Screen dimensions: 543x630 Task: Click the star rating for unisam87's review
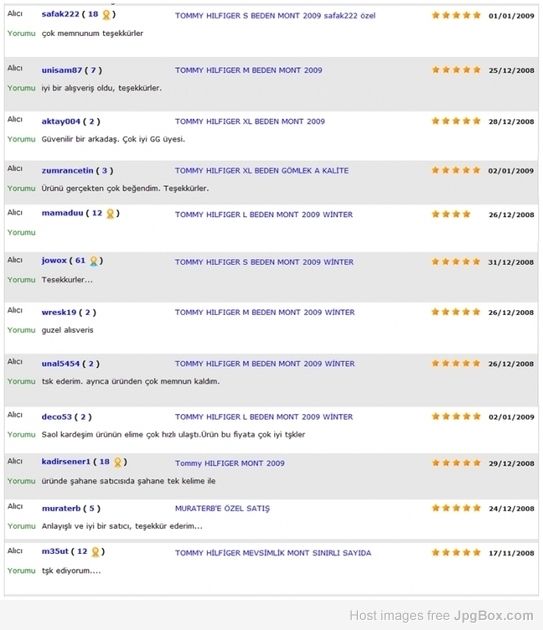[456, 70]
